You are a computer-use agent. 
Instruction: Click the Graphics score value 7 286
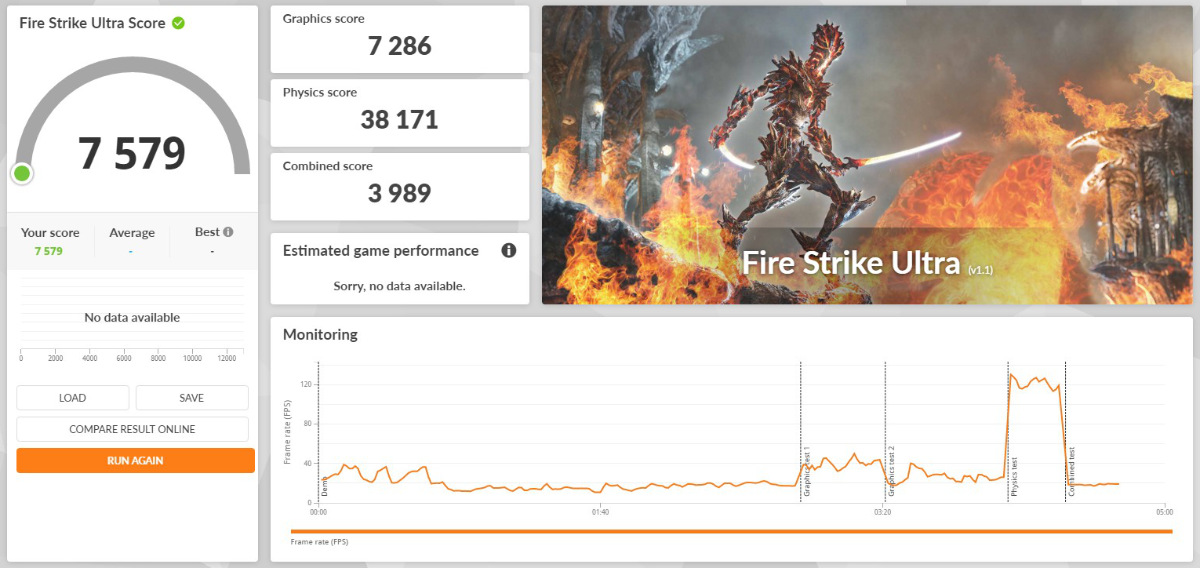tap(400, 46)
